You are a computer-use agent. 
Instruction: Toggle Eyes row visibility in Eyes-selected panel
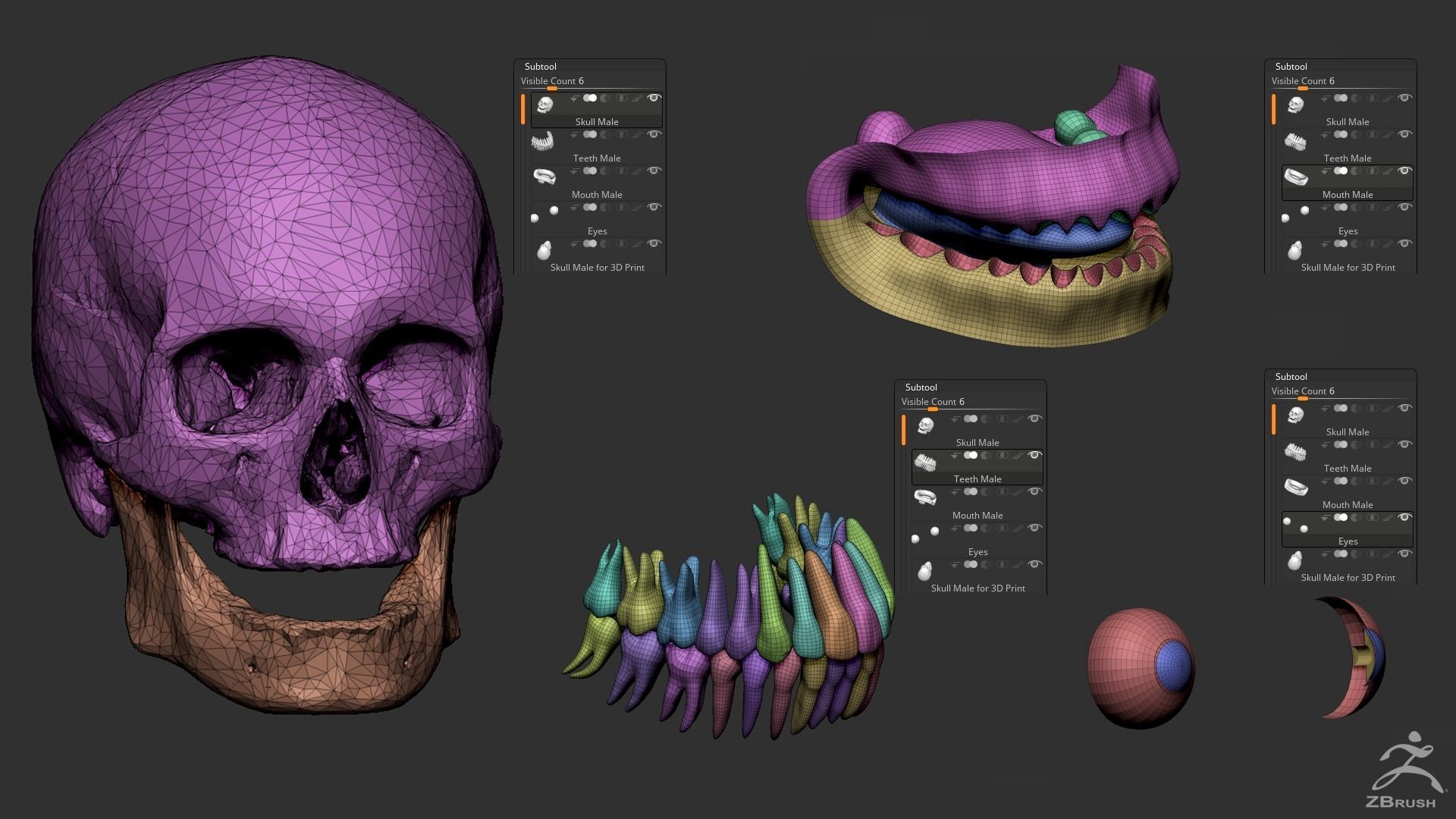tap(1405, 517)
